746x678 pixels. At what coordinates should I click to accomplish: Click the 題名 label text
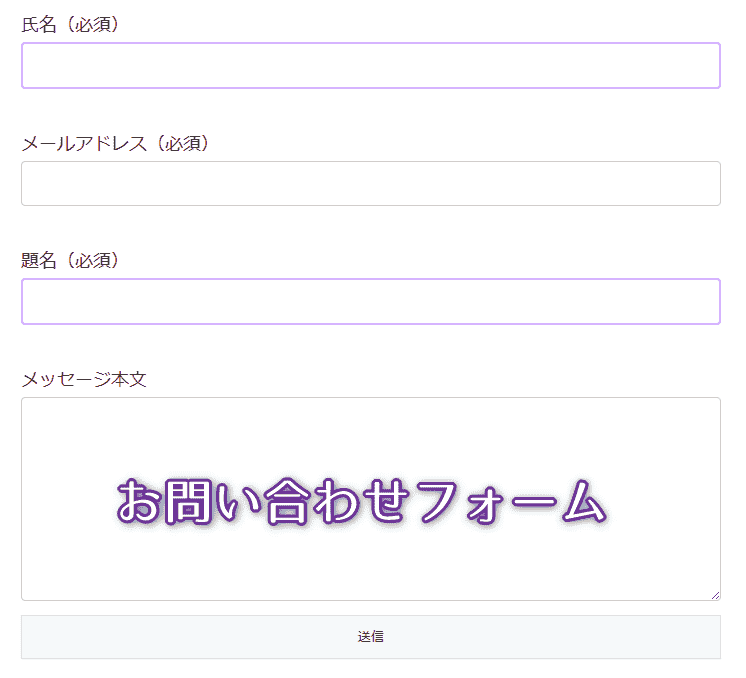point(39,261)
